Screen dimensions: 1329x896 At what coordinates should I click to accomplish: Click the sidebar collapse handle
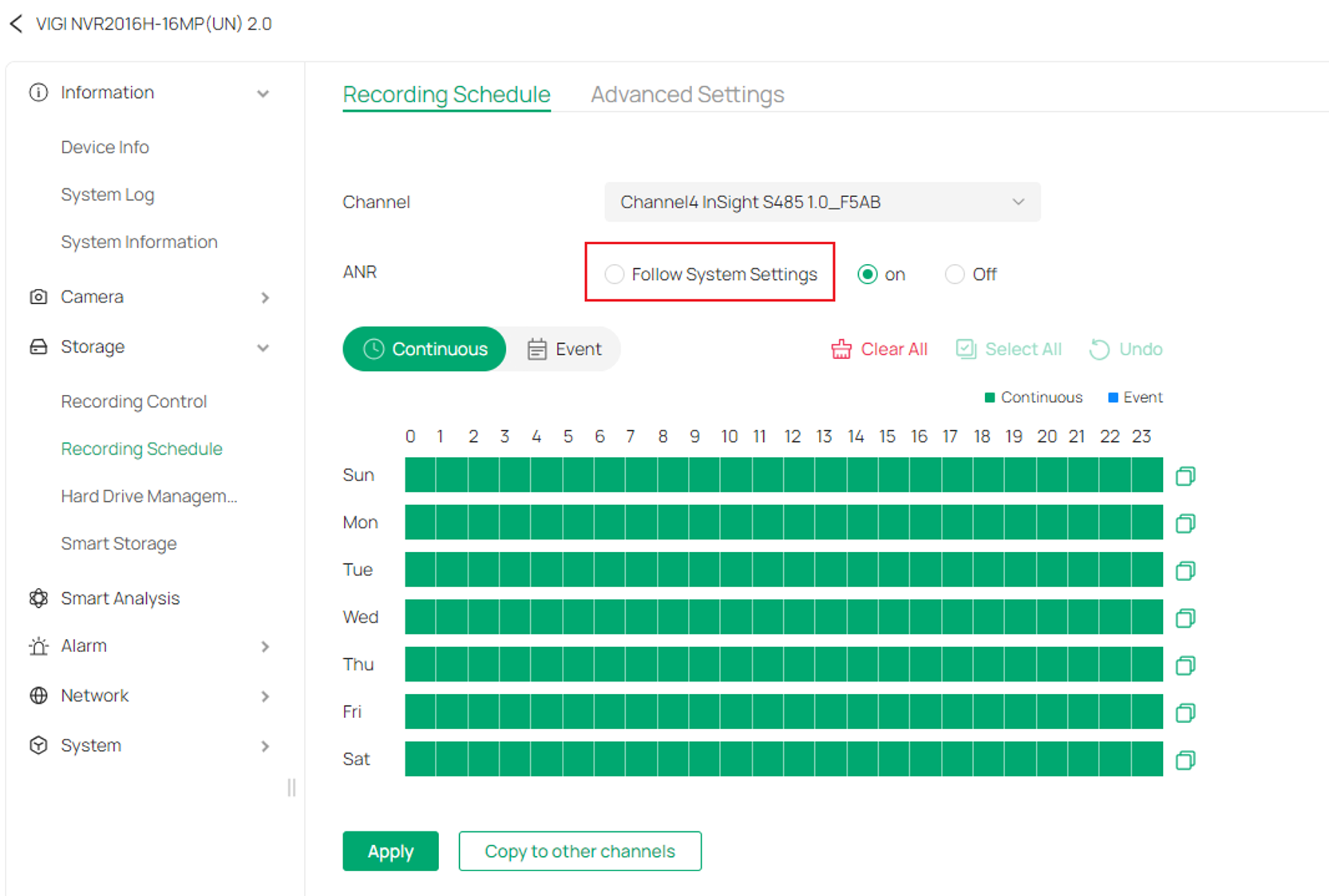pyautogui.click(x=291, y=788)
